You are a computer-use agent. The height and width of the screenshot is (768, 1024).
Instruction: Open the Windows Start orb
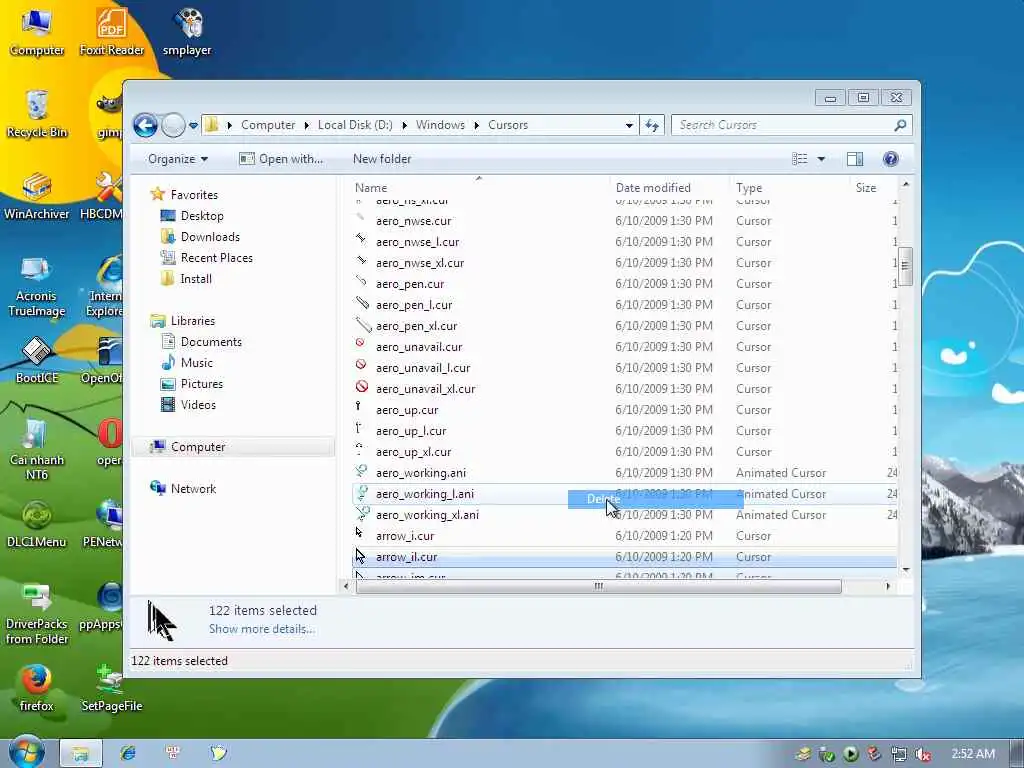[x=26, y=752]
